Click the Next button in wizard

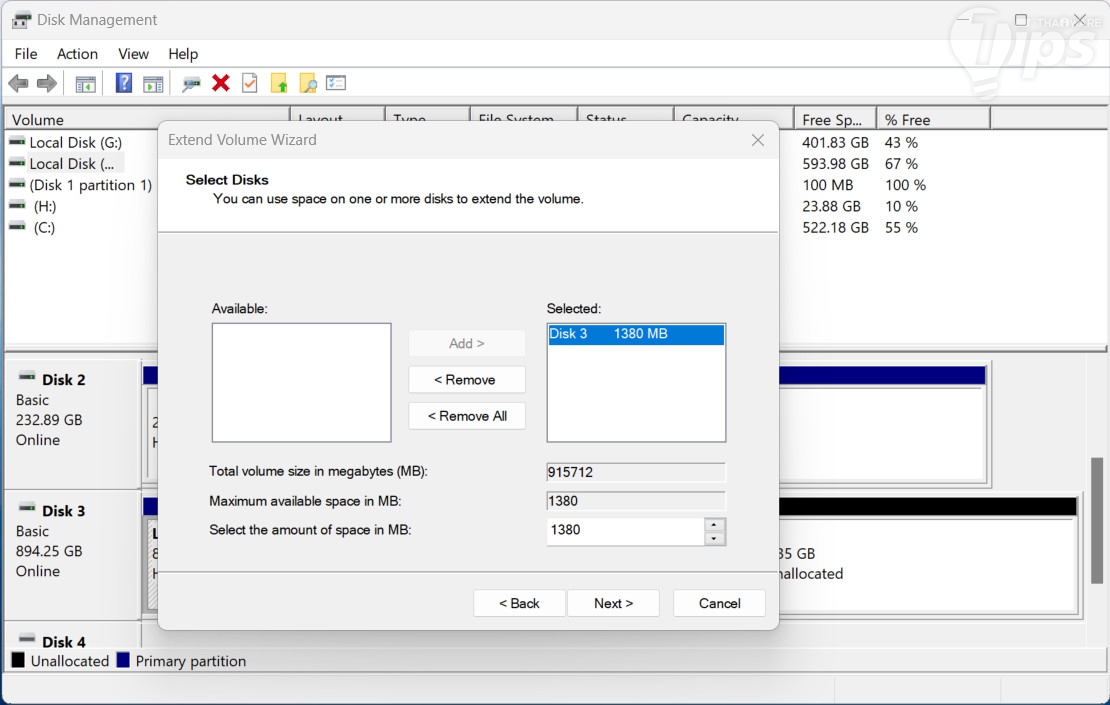point(613,603)
